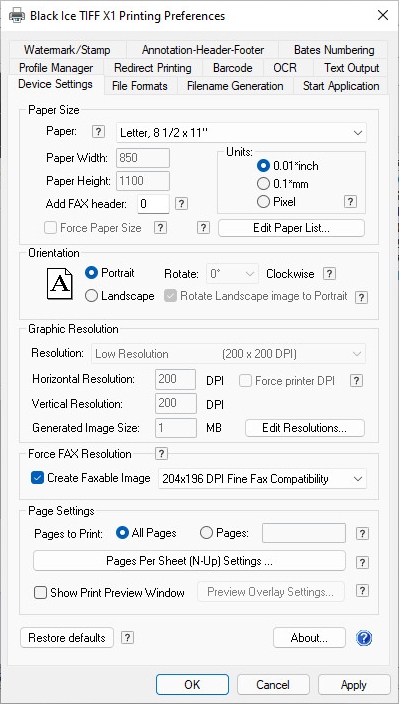
Task: Uncheck Create Faxable Image checkbox
Action: pos(37,478)
